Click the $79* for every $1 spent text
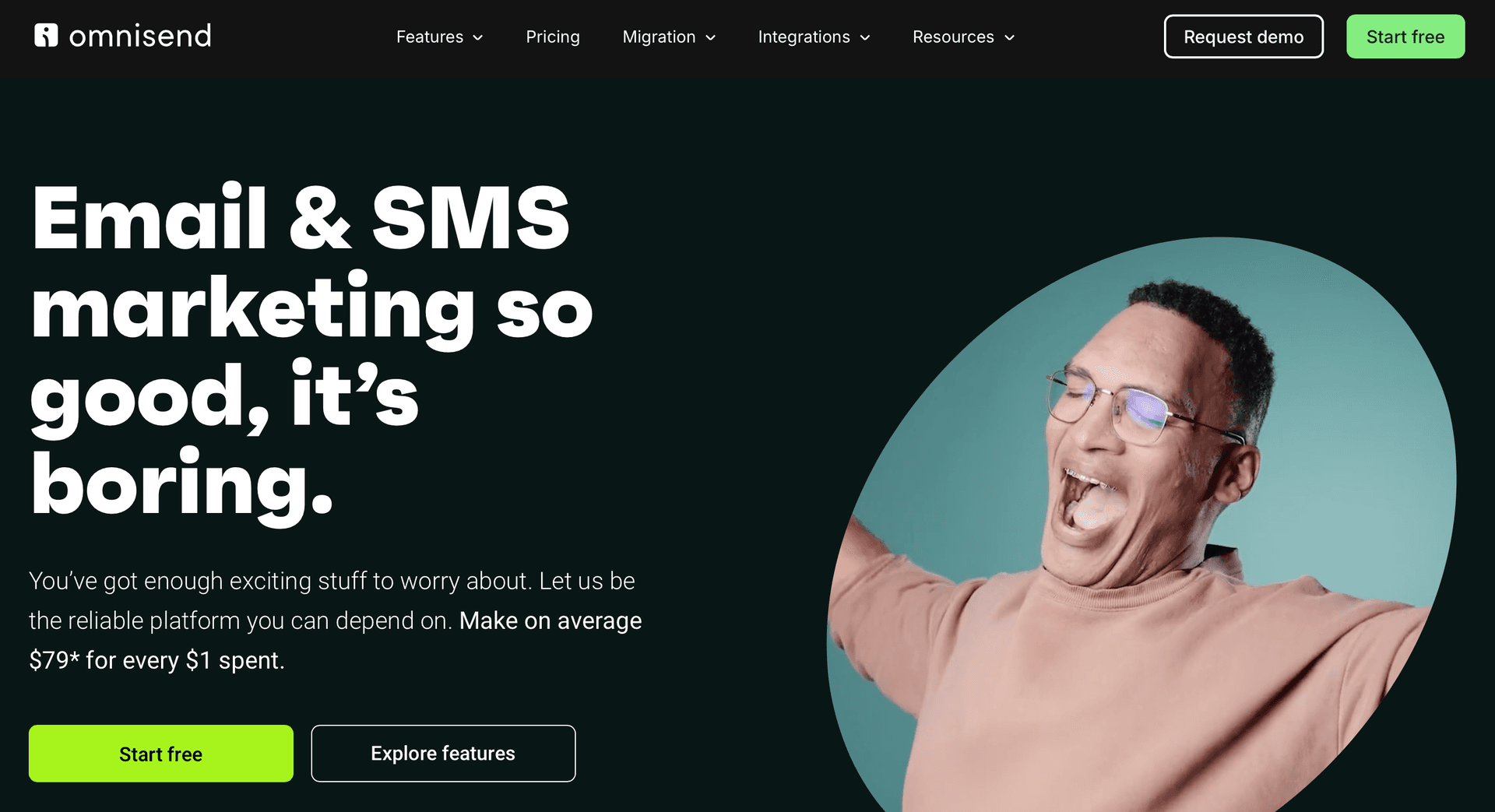Viewport: 1495px width, 812px height. click(x=157, y=660)
